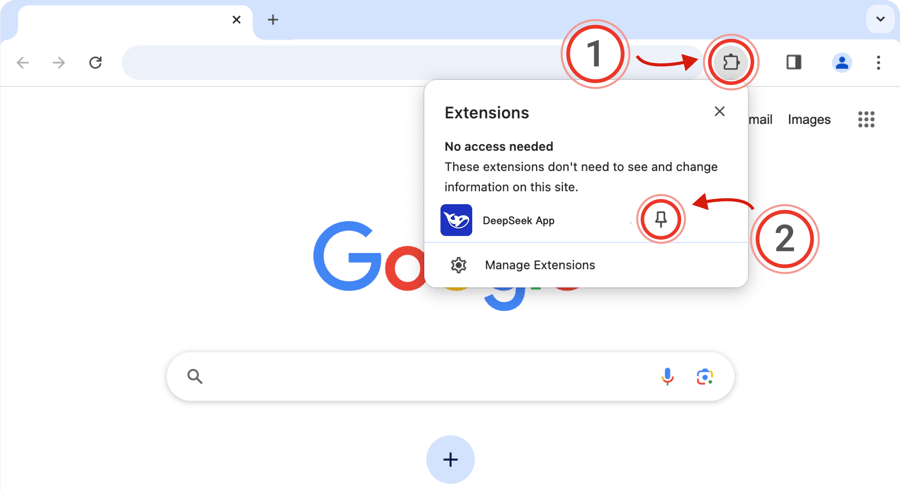900x499 pixels.
Task: Open the Gmail link
Action: pyautogui.click(x=760, y=119)
